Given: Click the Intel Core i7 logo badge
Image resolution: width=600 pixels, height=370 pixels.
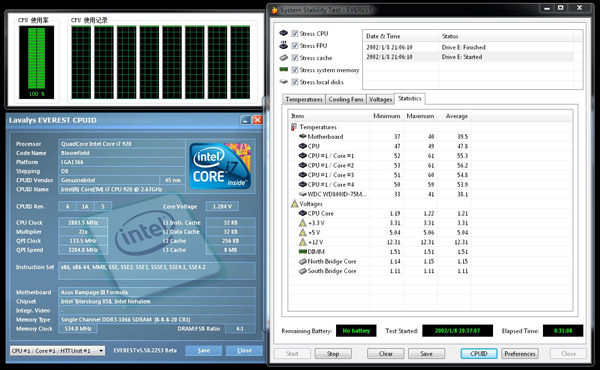Looking at the screenshot, I should (x=220, y=166).
